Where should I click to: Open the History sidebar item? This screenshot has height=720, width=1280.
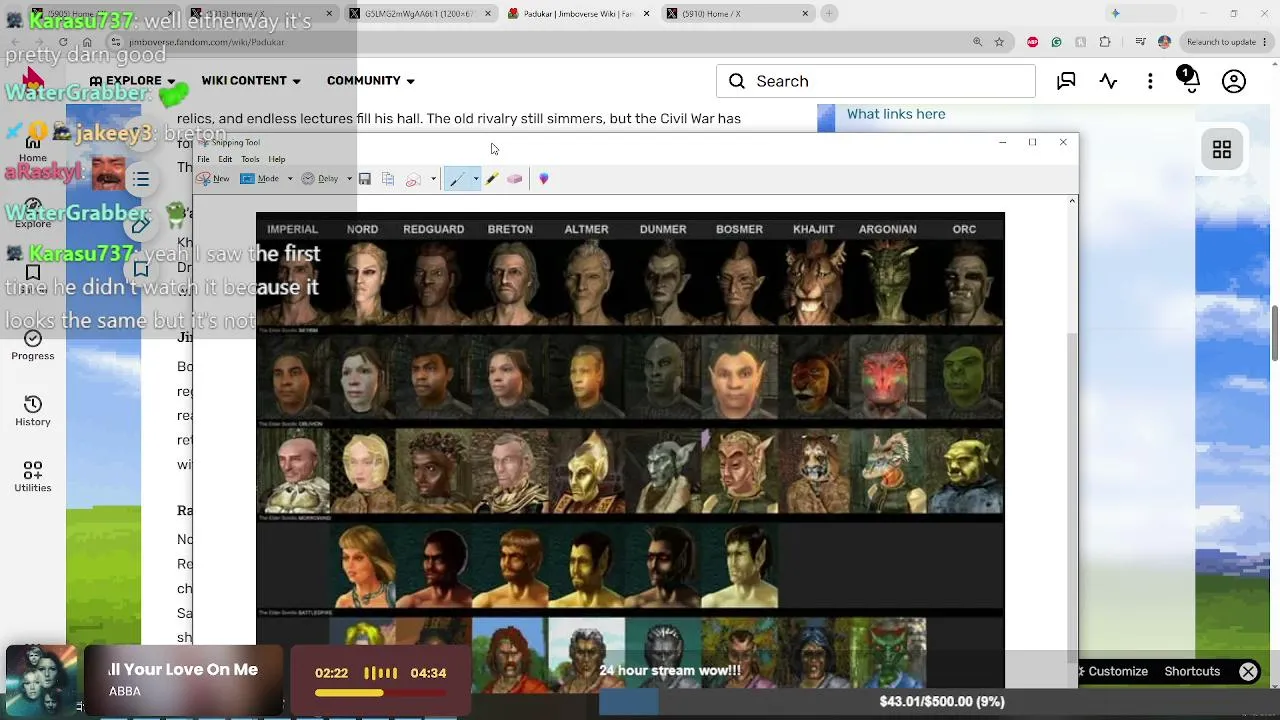coord(33,411)
